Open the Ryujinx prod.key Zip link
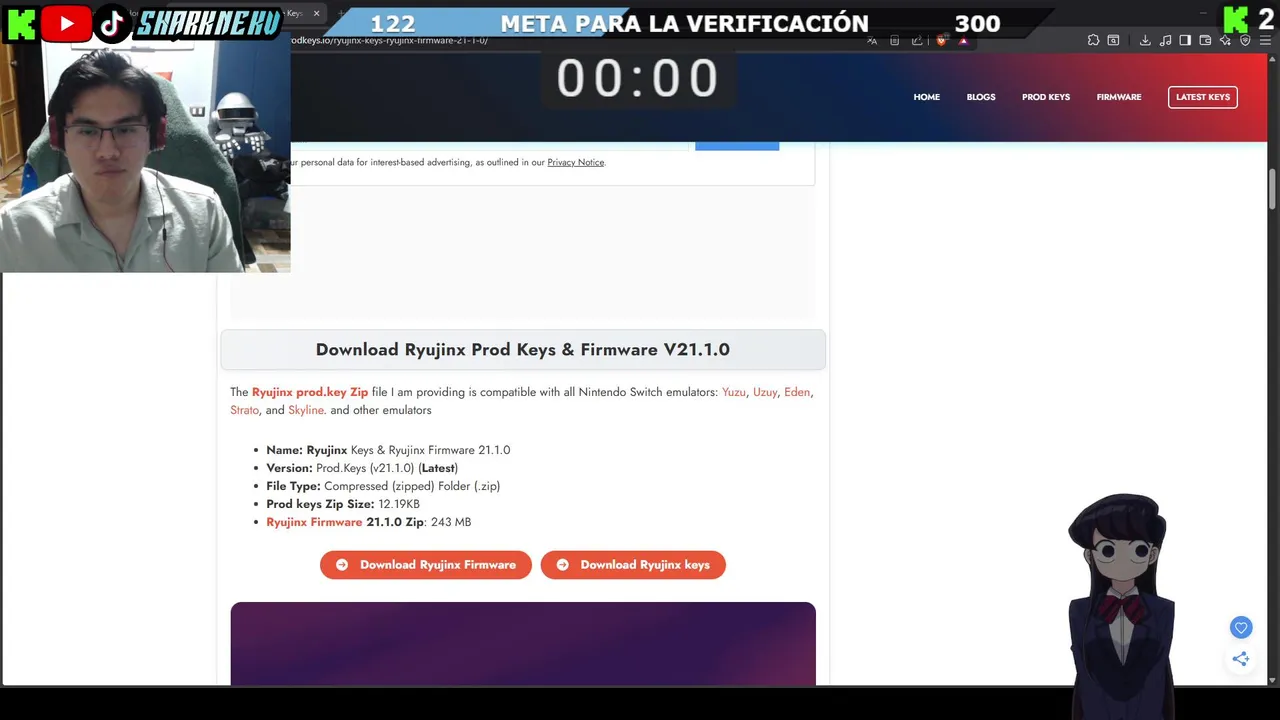1280x720 pixels. [x=310, y=392]
